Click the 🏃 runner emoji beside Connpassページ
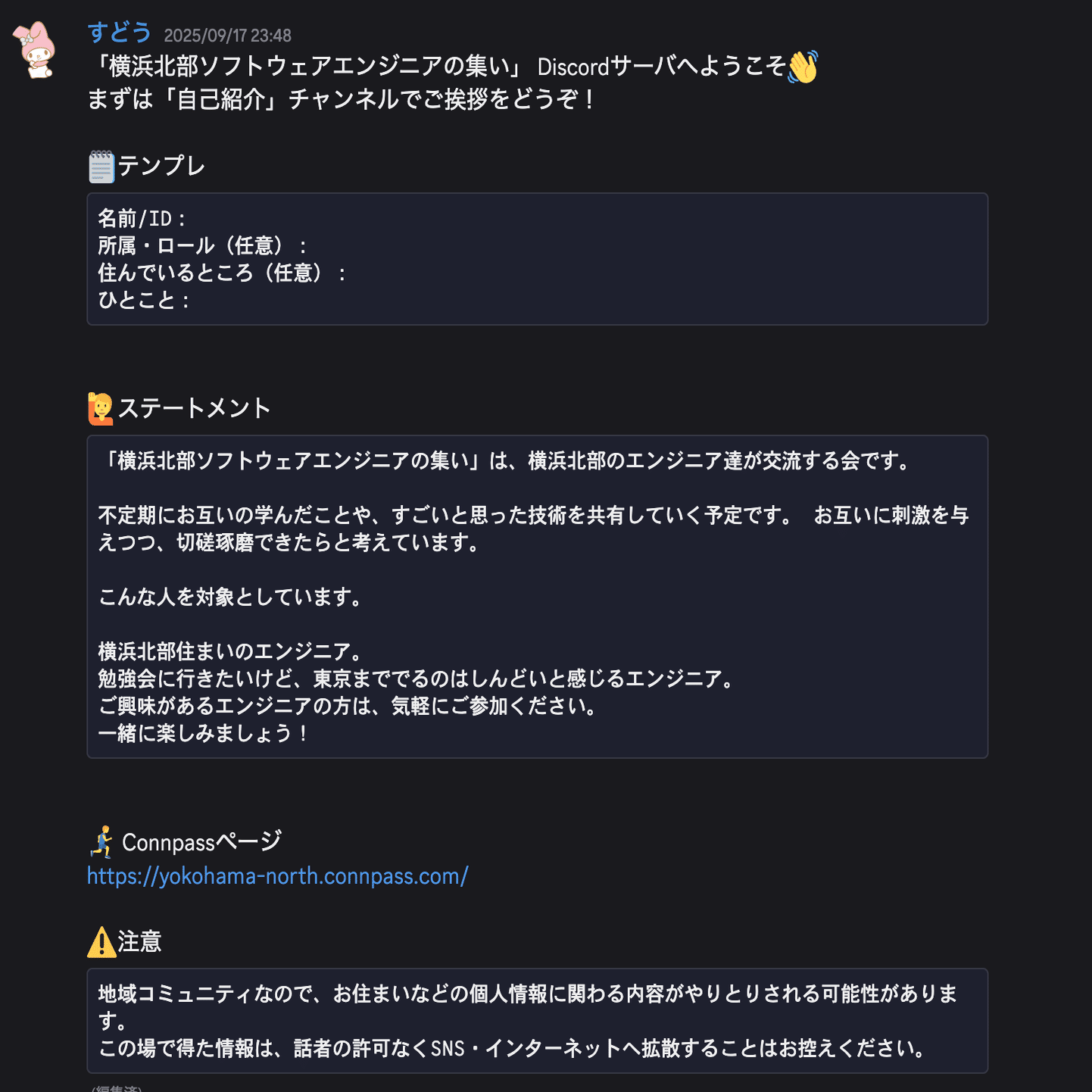The height and width of the screenshot is (1092, 1092). pos(102,841)
